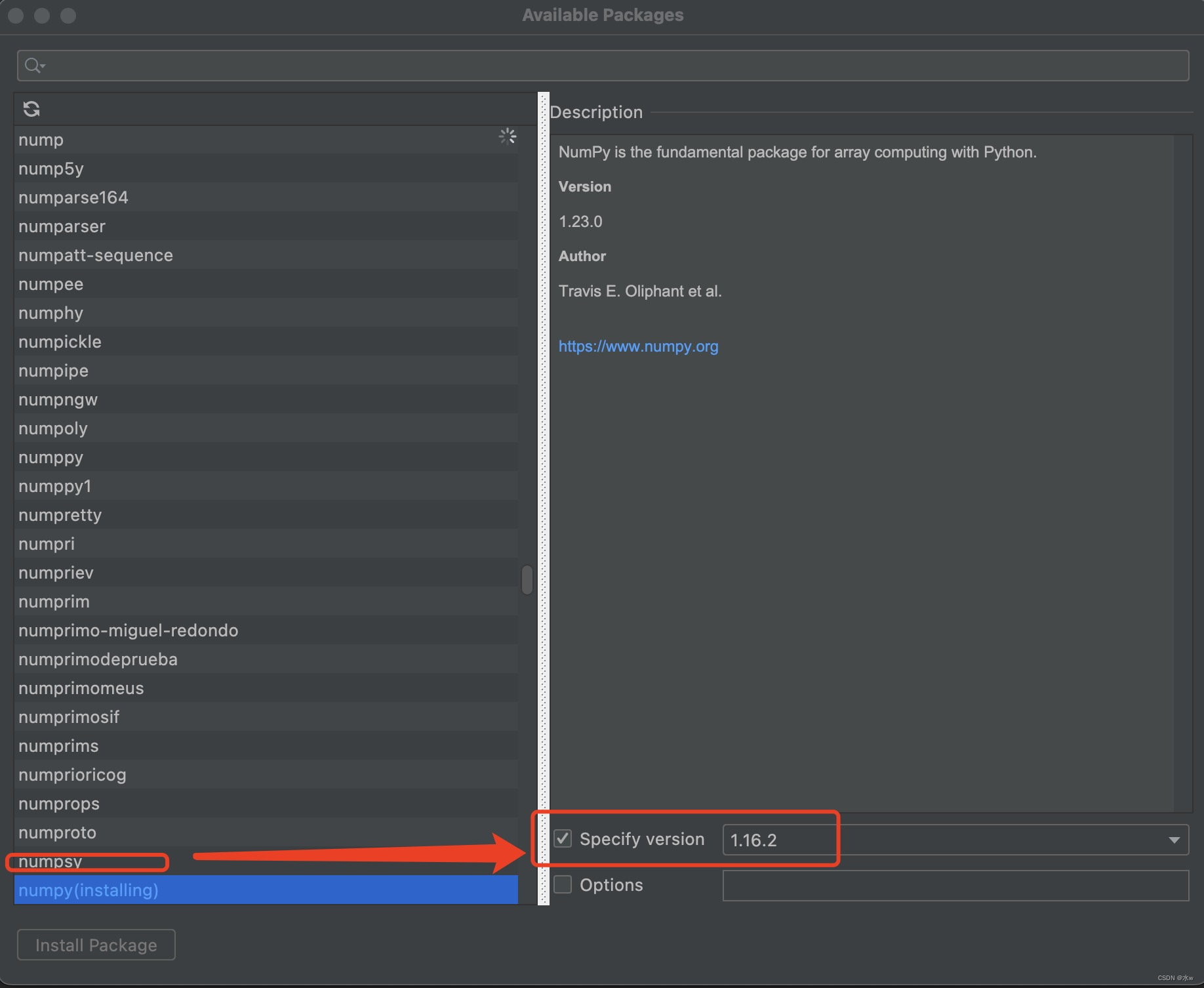Click the author Travis E. Oliphant text
This screenshot has height=988, width=1204.
(x=640, y=291)
